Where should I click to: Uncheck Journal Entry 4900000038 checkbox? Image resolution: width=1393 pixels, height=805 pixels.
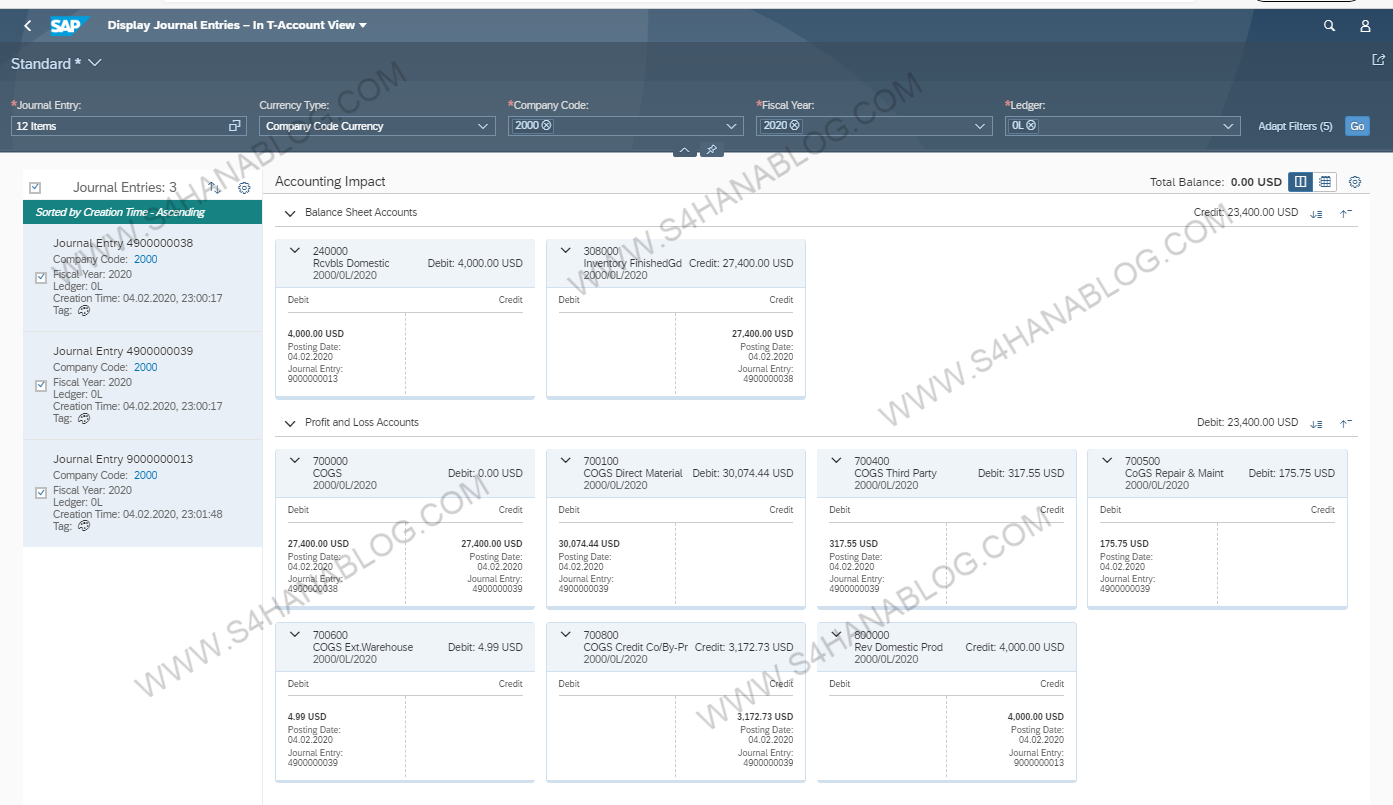point(41,278)
